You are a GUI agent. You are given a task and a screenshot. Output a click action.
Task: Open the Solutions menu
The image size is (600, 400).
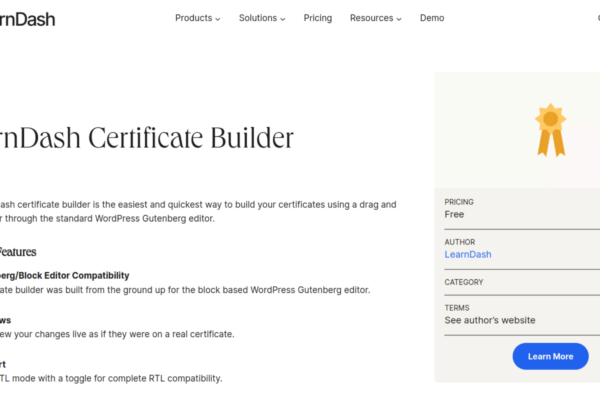click(262, 18)
